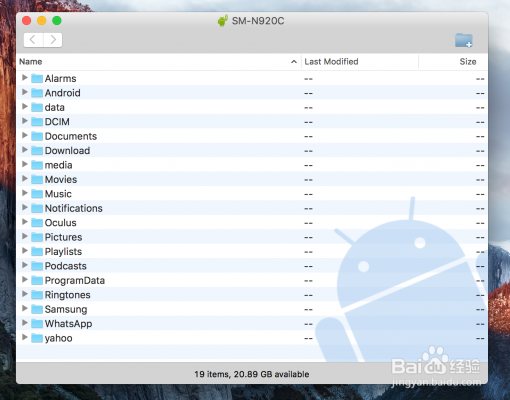Toggle the sort direction arrow in Name column
510x400 pixels.
tap(294, 62)
